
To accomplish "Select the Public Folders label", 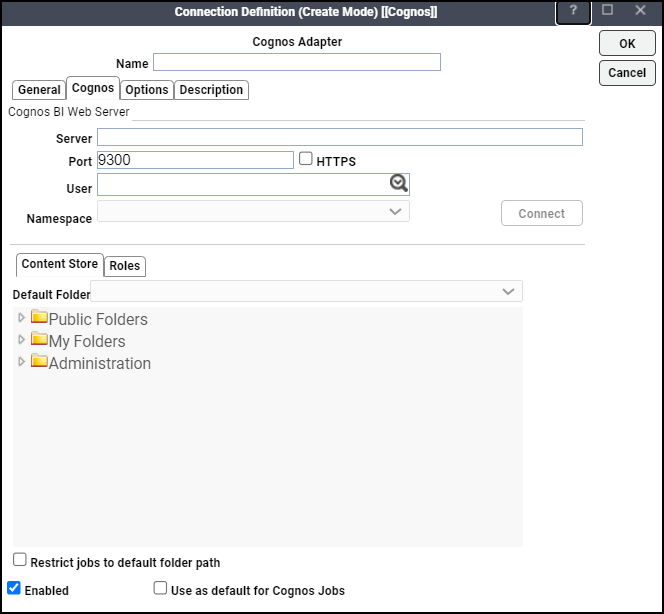I will (x=98, y=319).
